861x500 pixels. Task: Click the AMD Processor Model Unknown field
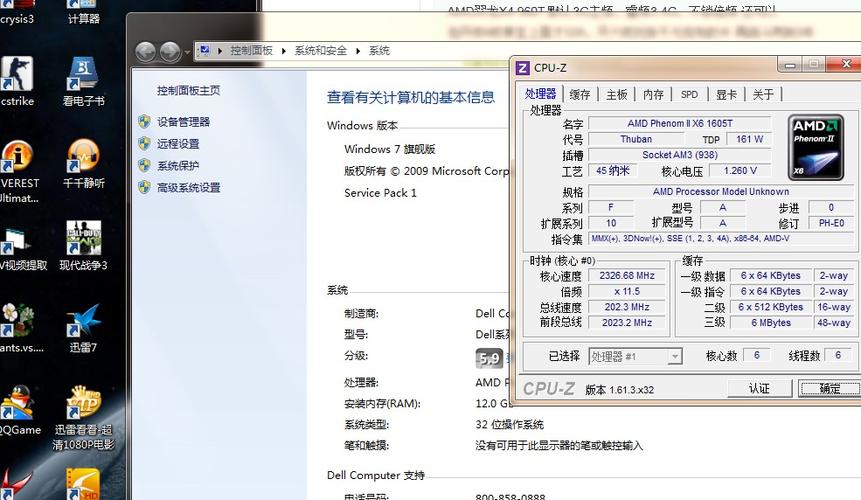[721, 192]
